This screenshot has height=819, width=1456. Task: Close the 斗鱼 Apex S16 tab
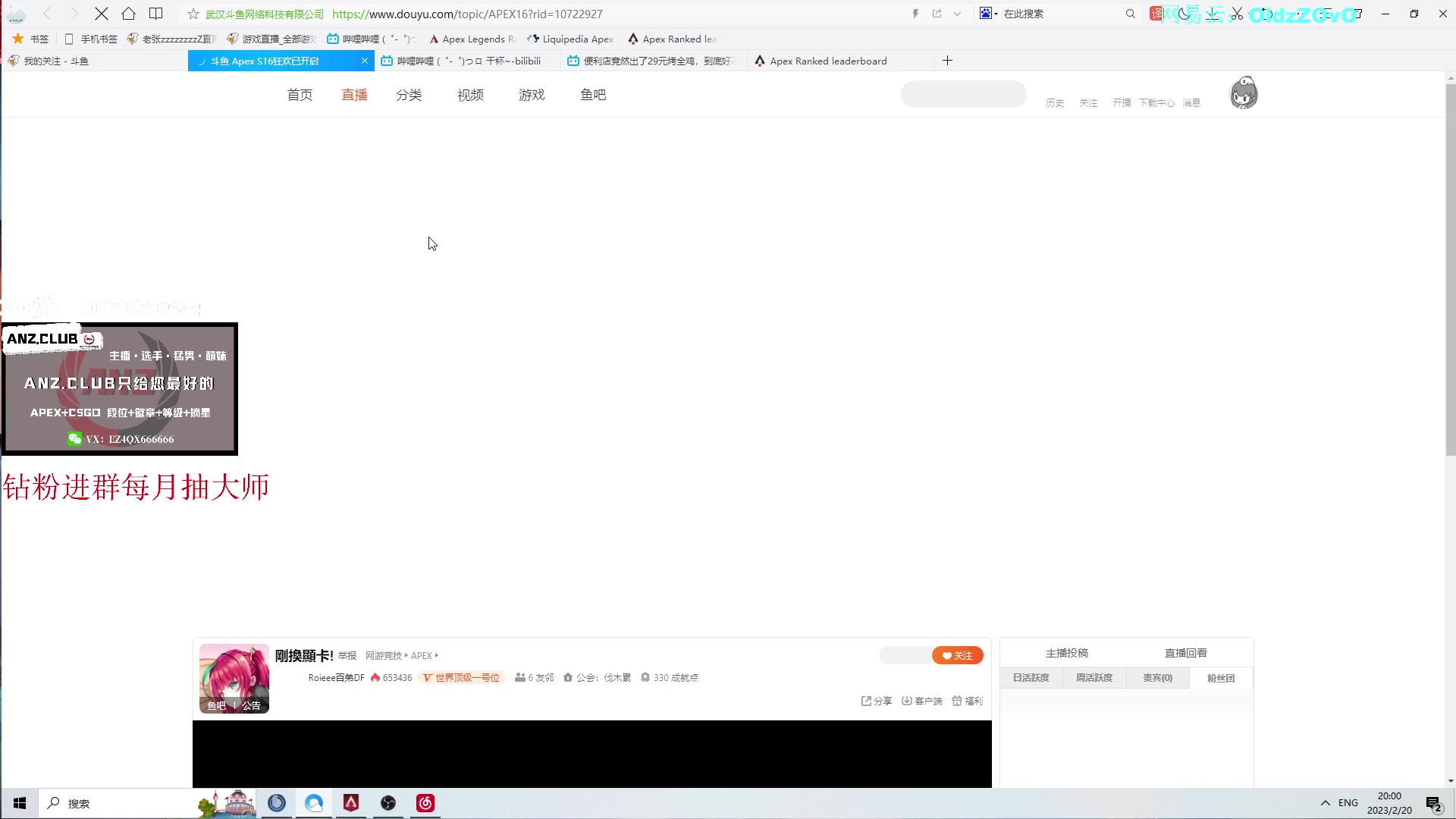click(x=364, y=61)
